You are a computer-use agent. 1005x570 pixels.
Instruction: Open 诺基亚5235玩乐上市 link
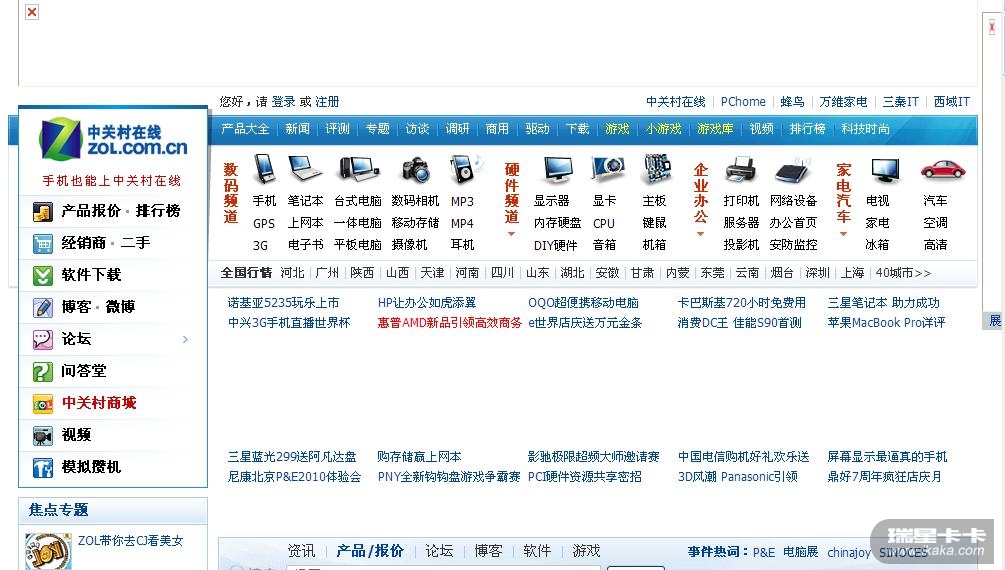tap(283, 303)
